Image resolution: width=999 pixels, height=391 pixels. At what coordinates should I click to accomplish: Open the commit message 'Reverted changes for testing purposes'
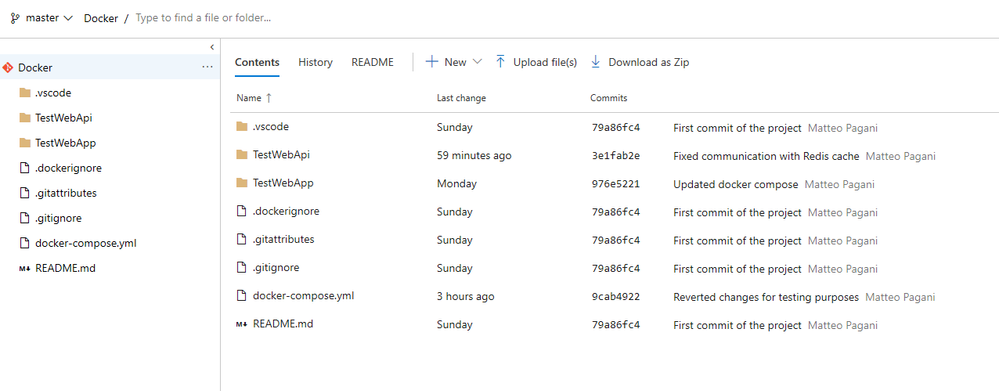coord(766,297)
